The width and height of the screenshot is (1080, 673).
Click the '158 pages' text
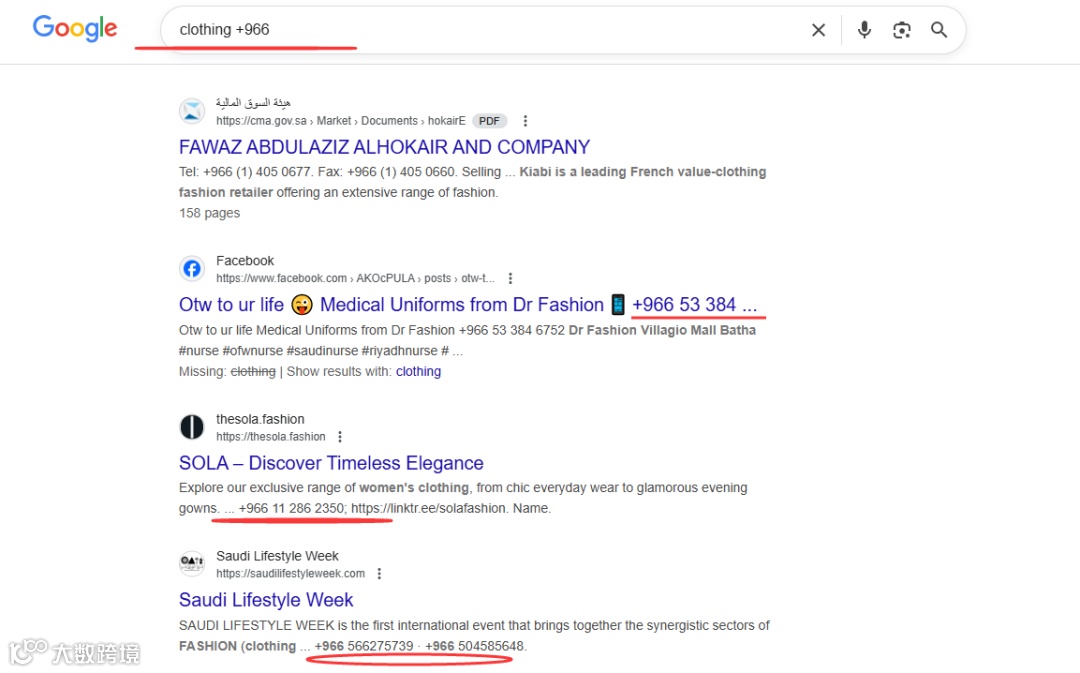pyautogui.click(x=209, y=213)
